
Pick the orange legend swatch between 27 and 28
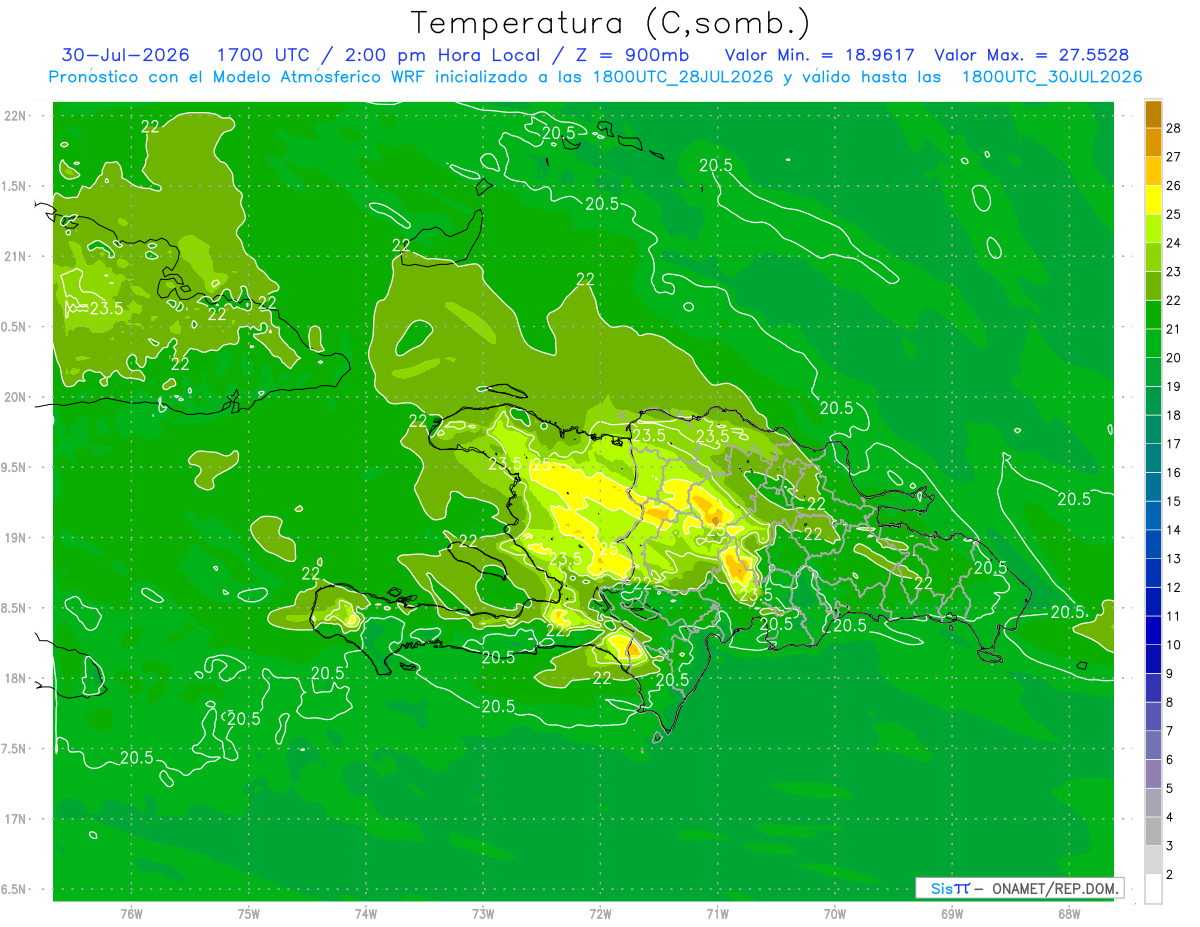pos(1153,142)
